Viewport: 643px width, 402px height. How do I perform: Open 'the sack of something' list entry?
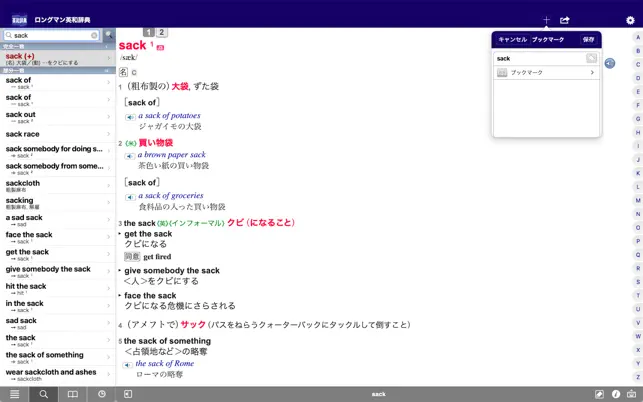pos(57,357)
